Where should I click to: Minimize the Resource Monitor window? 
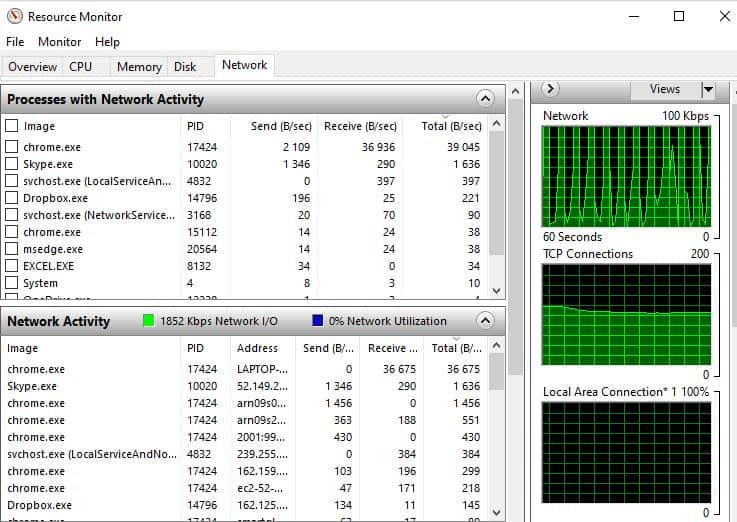tap(634, 16)
